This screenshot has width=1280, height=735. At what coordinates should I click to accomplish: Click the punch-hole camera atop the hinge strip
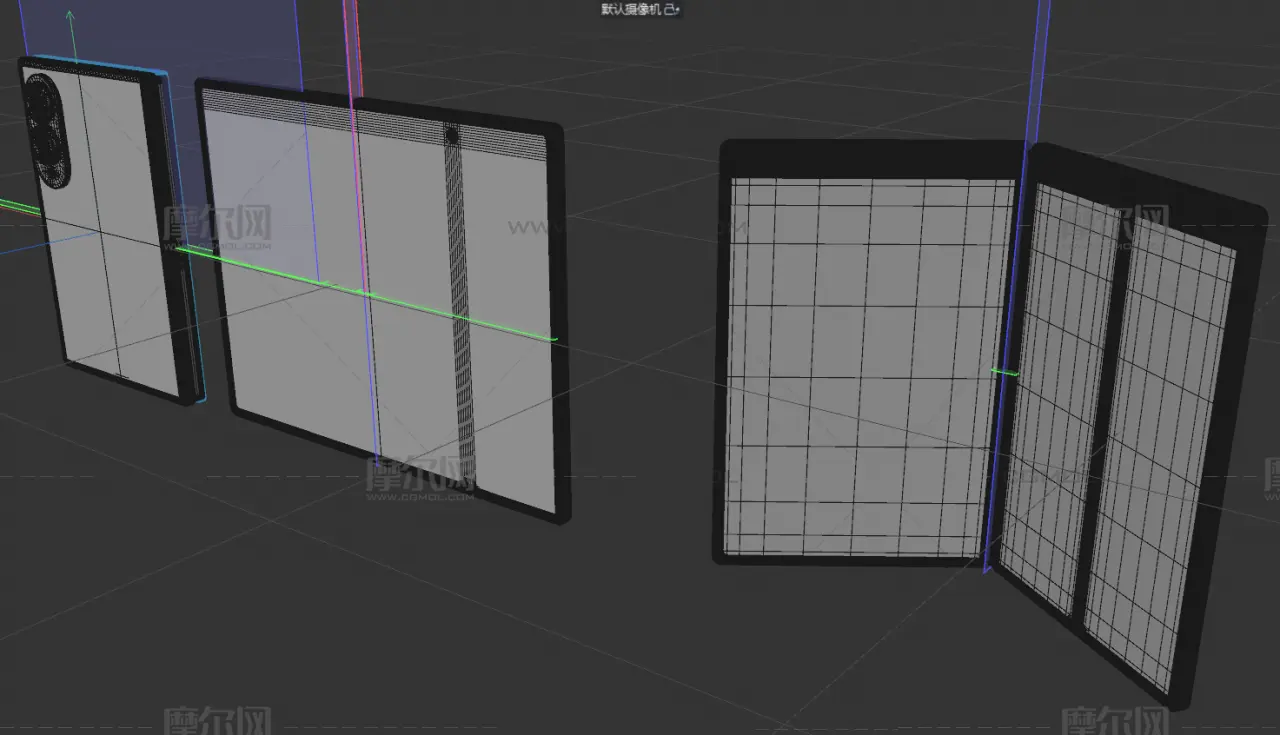tap(452, 134)
